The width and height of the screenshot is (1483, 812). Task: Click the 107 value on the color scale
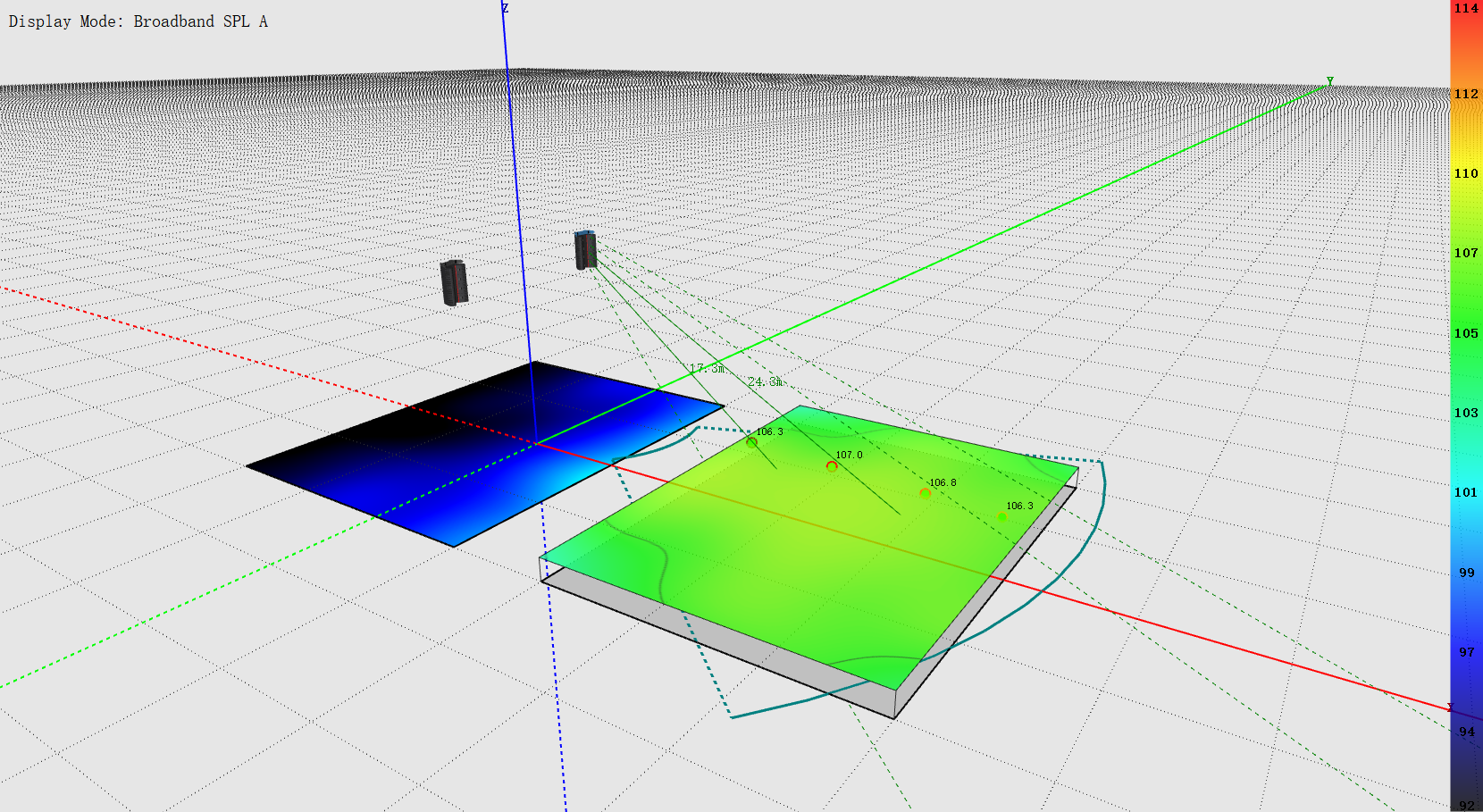(1466, 253)
